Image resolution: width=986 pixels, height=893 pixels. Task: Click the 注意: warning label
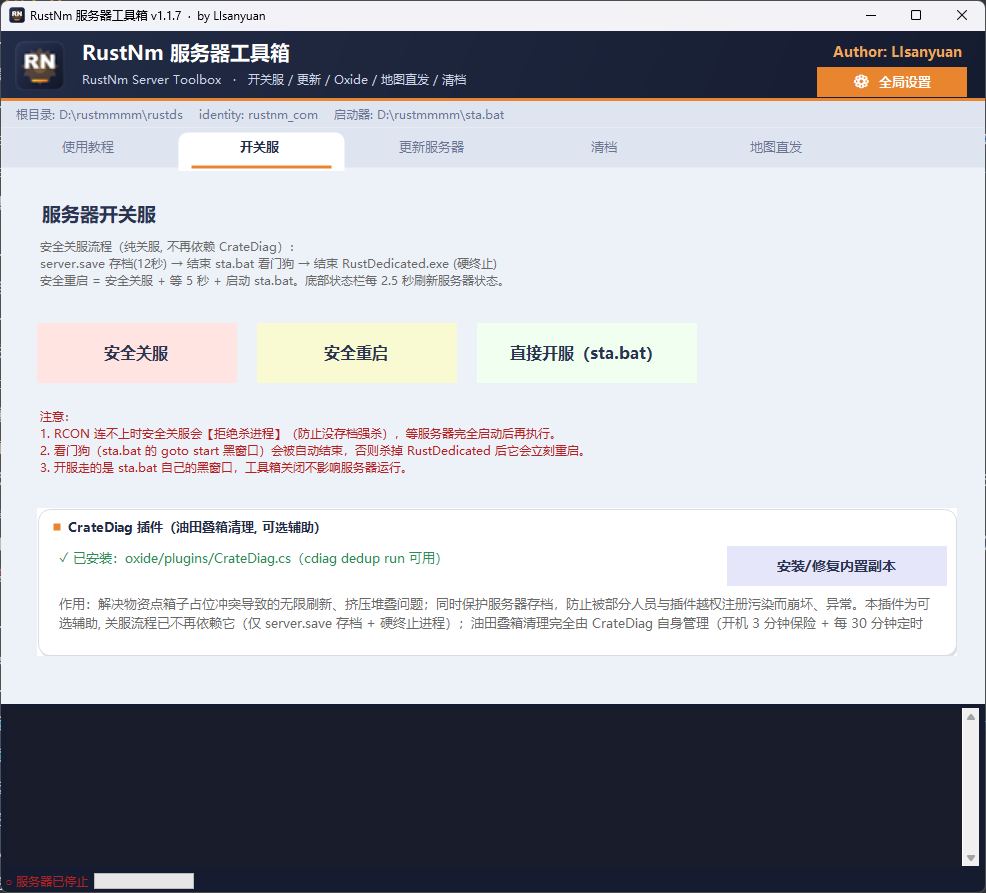[x=54, y=416]
